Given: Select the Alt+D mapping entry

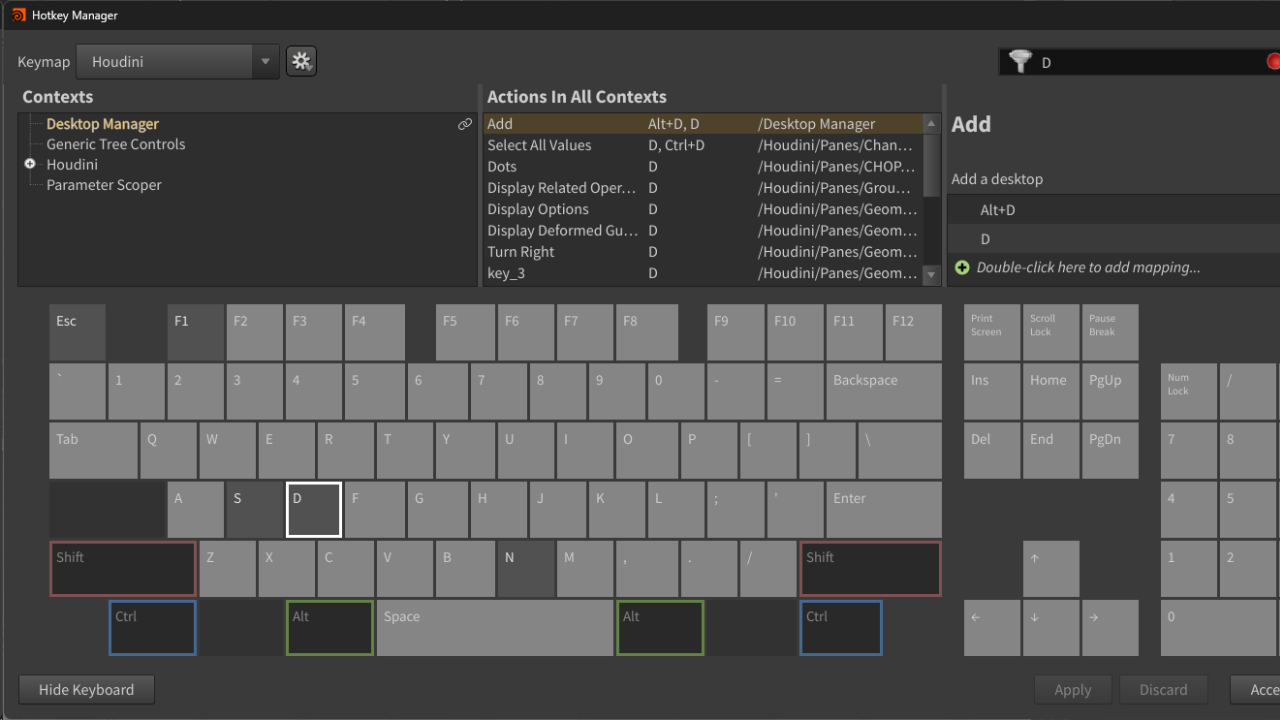Looking at the screenshot, I should pos(1114,210).
